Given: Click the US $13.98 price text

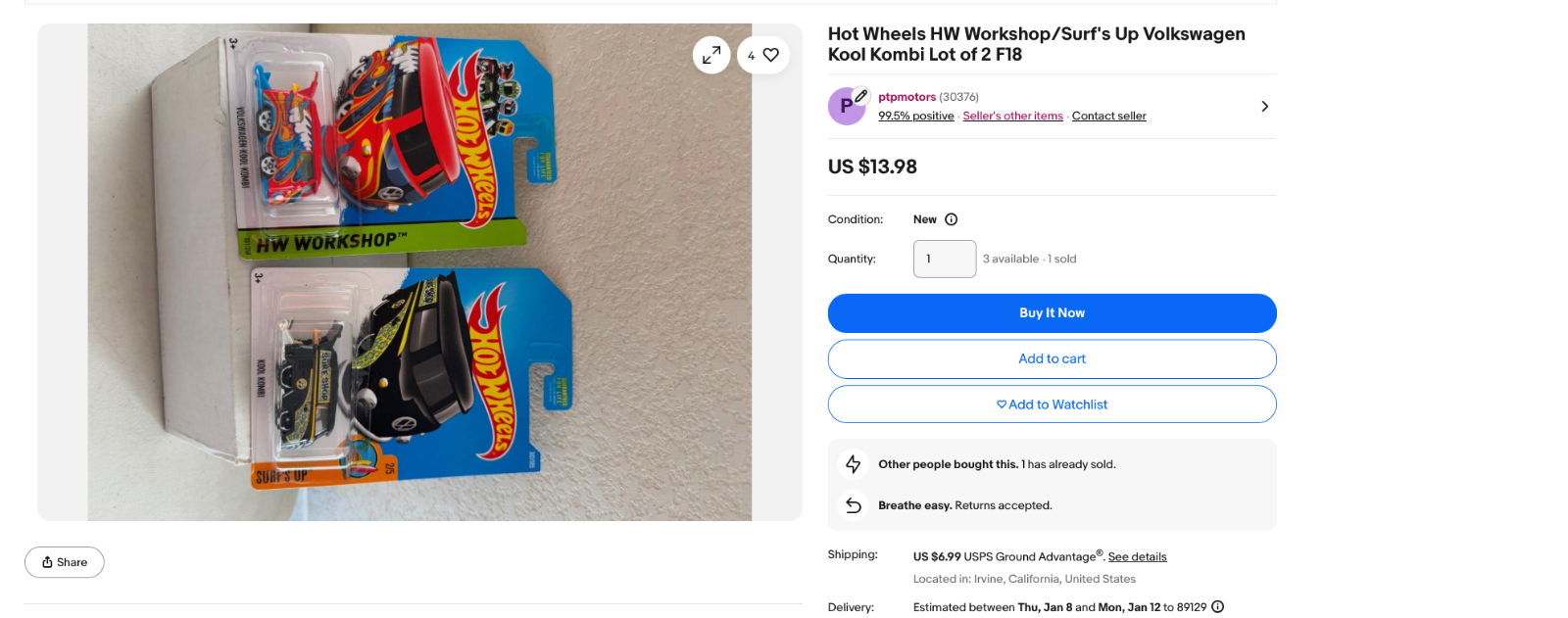Looking at the screenshot, I should [x=872, y=167].
